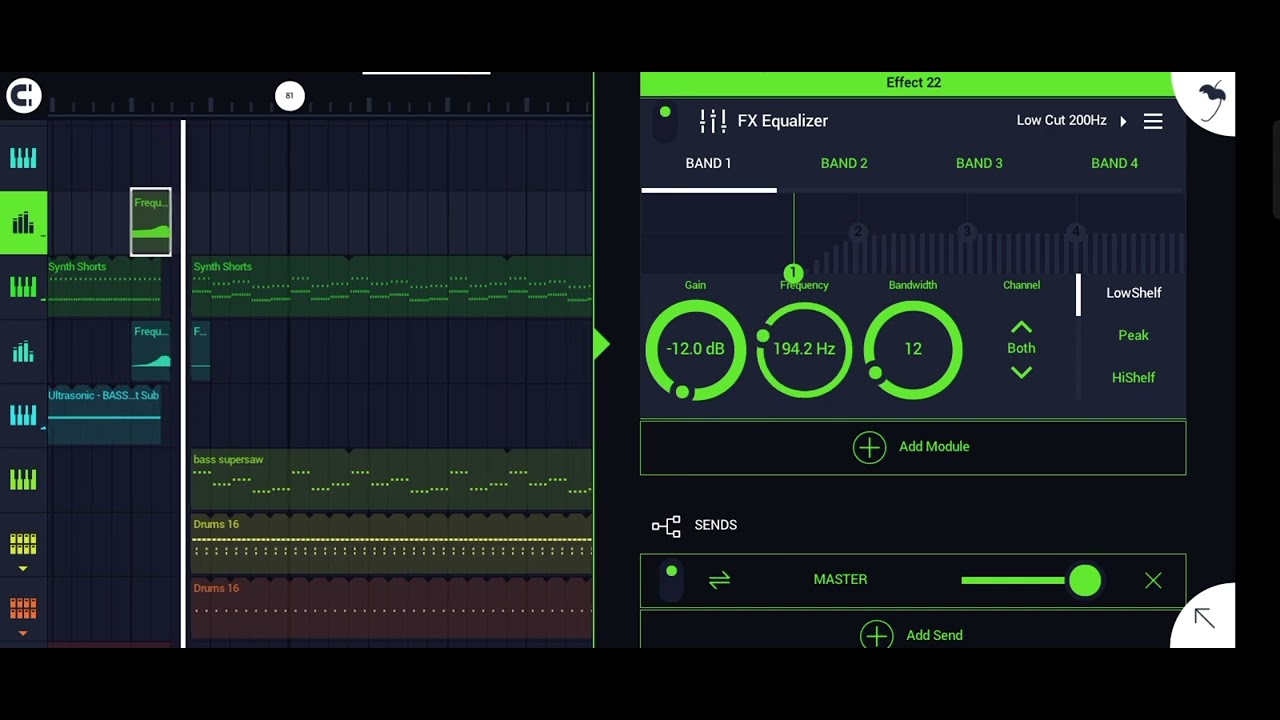Switch to the BAND 1 tab

click(x=708, y=163)
